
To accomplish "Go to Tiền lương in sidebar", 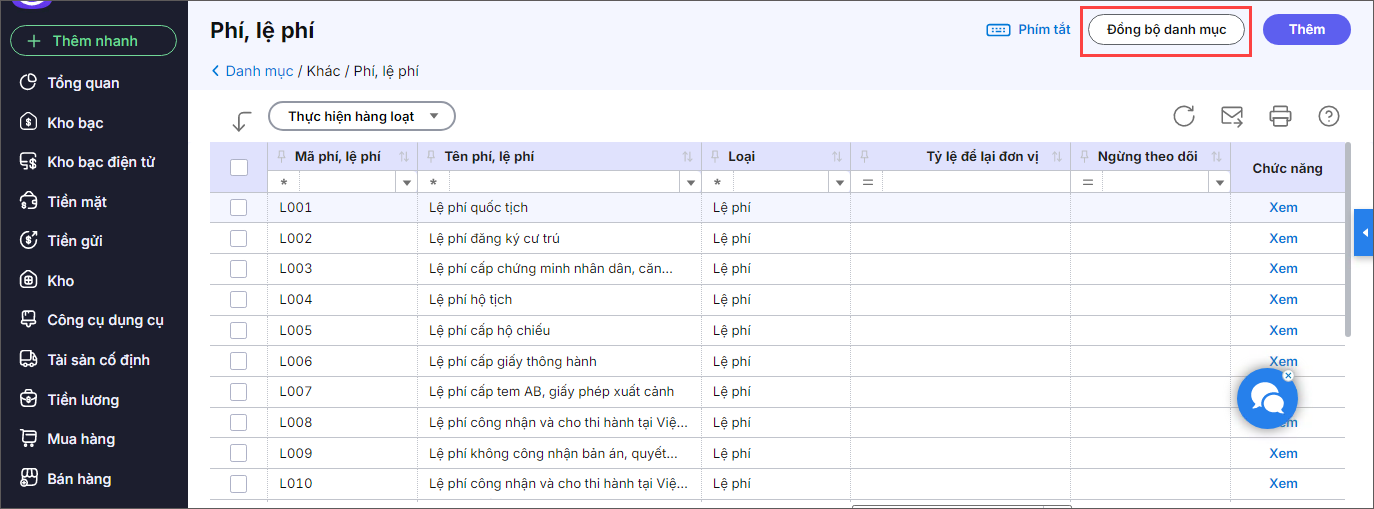I will [83, 400].
